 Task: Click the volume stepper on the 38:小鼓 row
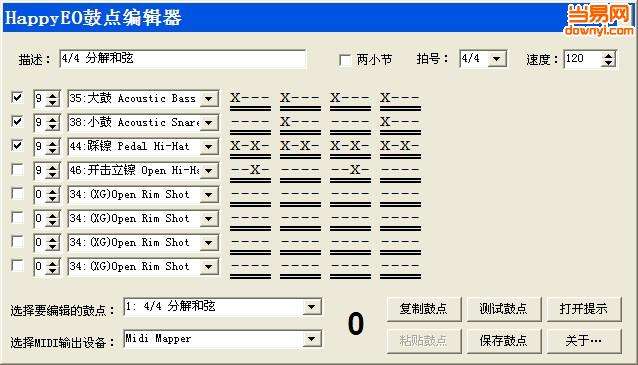click(x=52, y=123)
